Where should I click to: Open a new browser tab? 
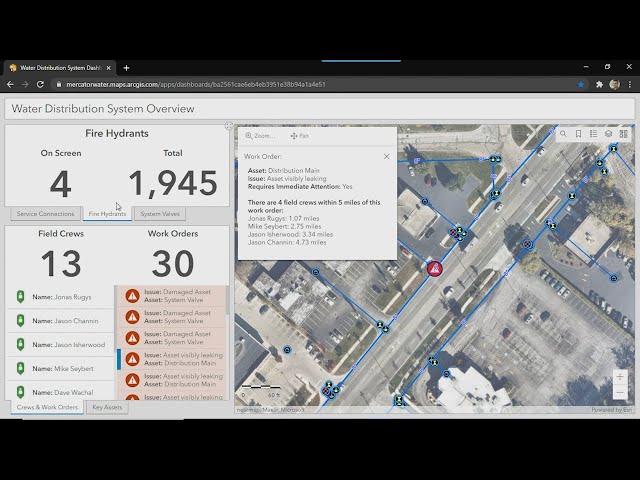[x=127, y=68]
